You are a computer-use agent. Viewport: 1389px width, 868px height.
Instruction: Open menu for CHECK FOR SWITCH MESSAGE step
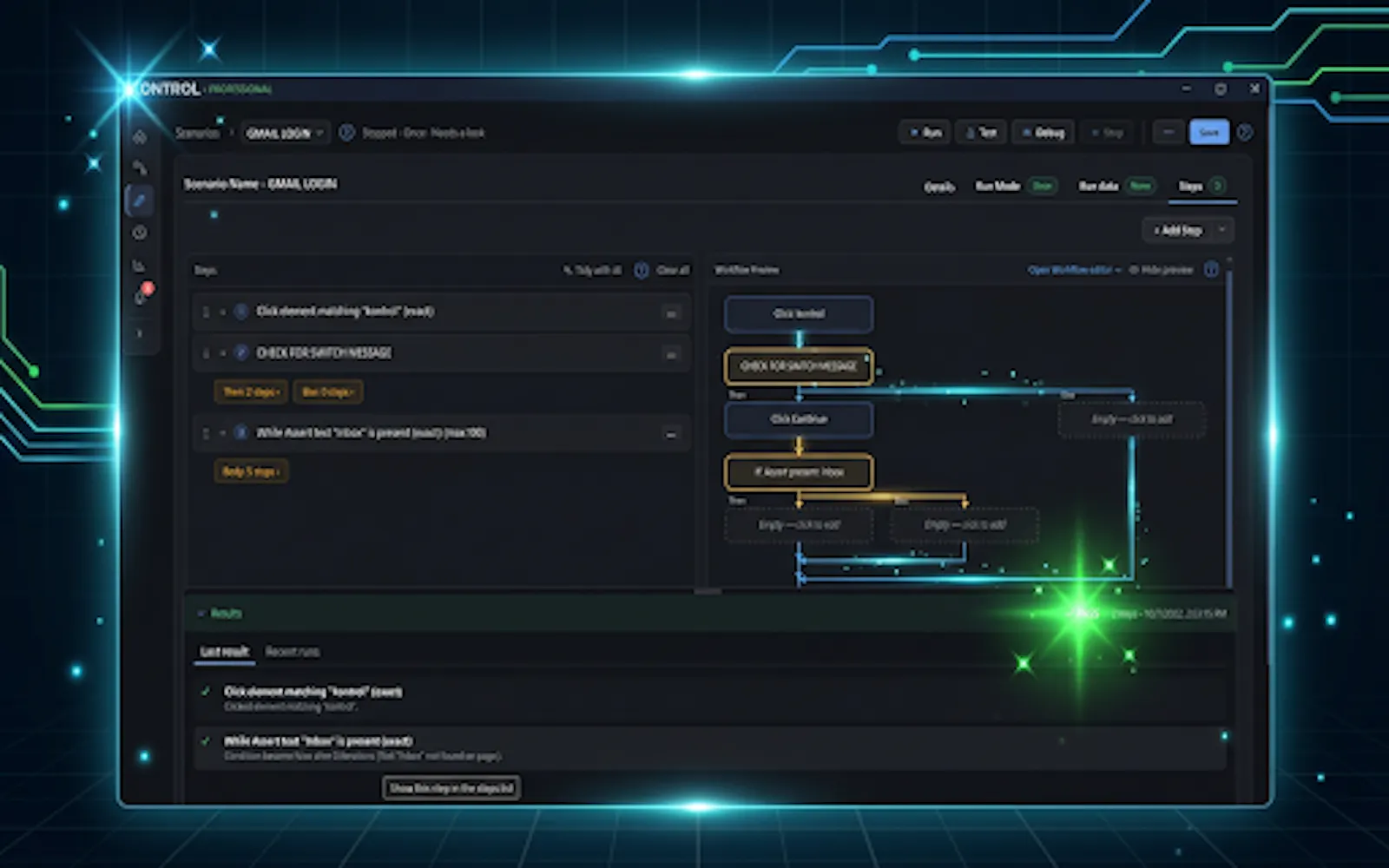click(670, 354)
